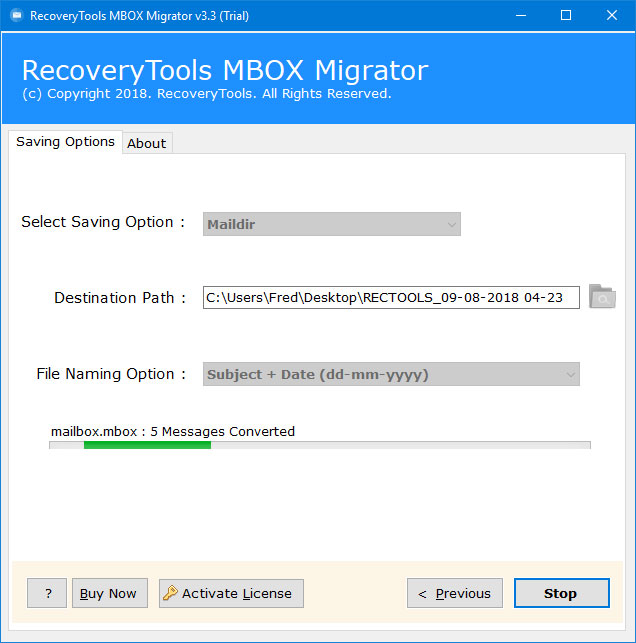Screen dimensions: 636x643
Task: Select the Saving Options tab
Action: tap(65, 142)
